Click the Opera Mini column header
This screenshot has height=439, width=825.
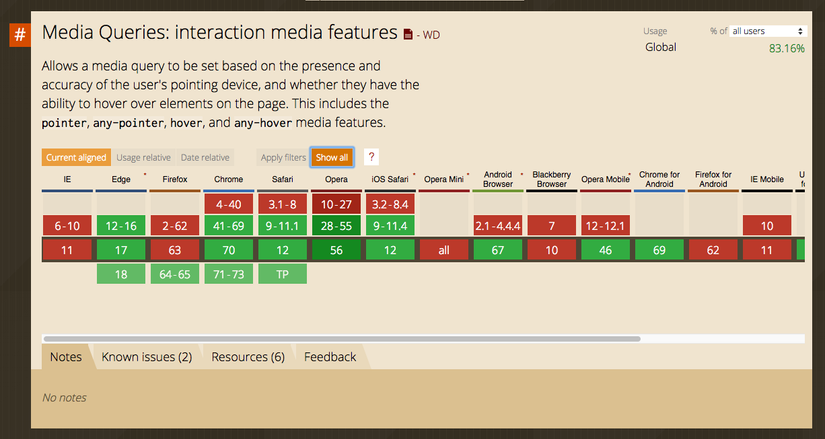(444, 179)
